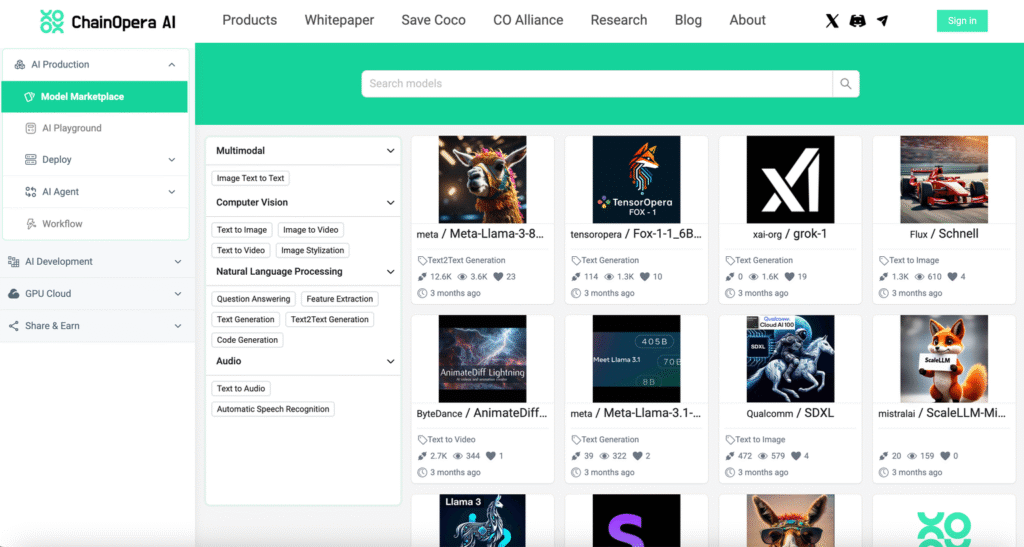
Task: Click the X (Twitter) icon in header
Action: click(832, 21)
